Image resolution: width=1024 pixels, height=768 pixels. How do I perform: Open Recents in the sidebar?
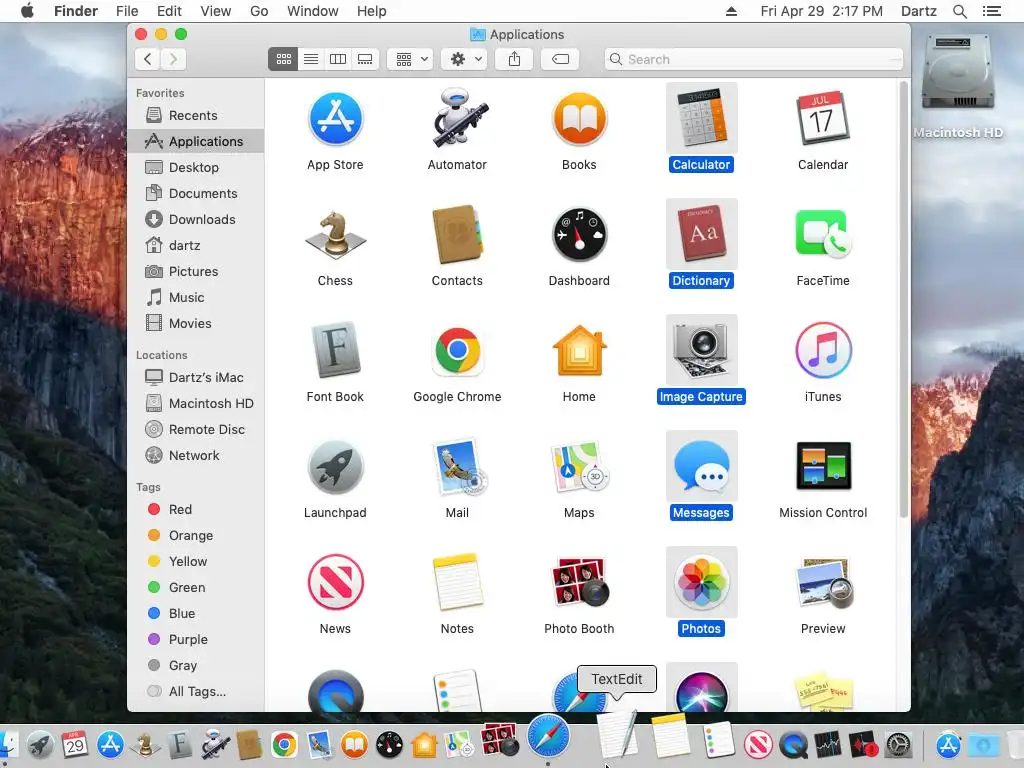pyautogui.click(x=196, y=116)
